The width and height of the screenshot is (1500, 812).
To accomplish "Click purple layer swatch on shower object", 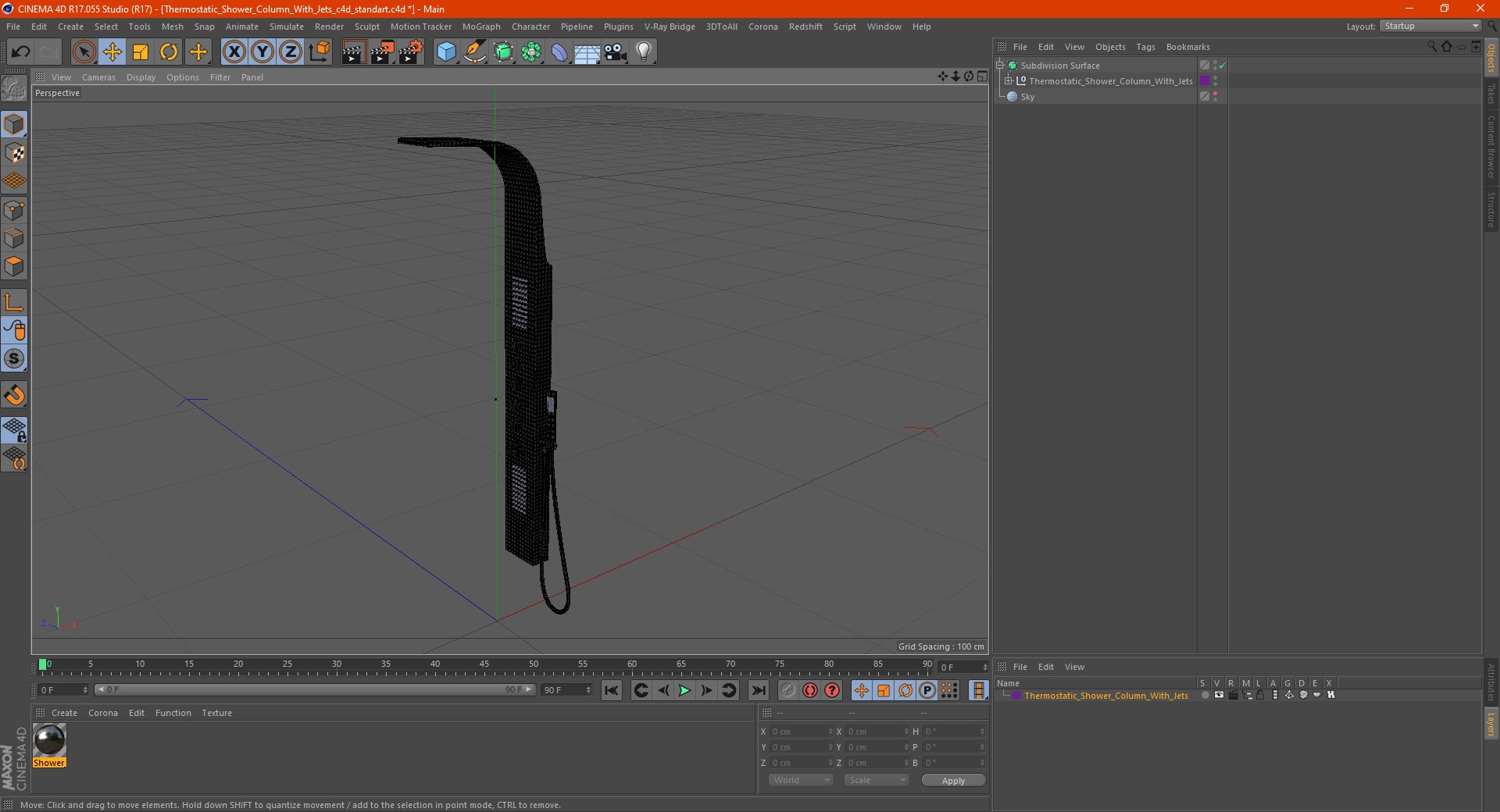I will [1205, 81].
